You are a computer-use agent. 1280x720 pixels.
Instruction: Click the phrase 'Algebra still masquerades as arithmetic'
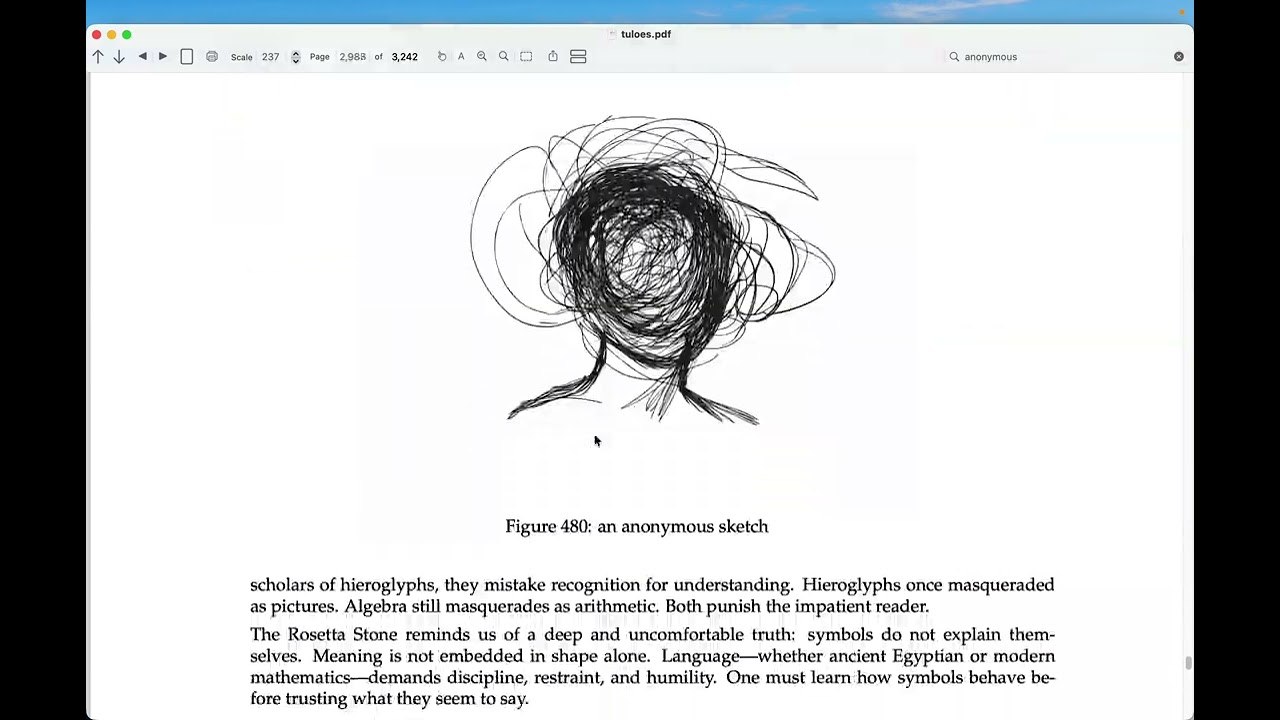[x=499, y=607]
